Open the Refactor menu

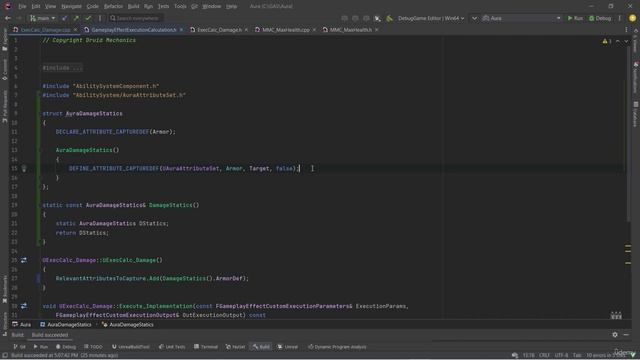click(x=113, y=6)
